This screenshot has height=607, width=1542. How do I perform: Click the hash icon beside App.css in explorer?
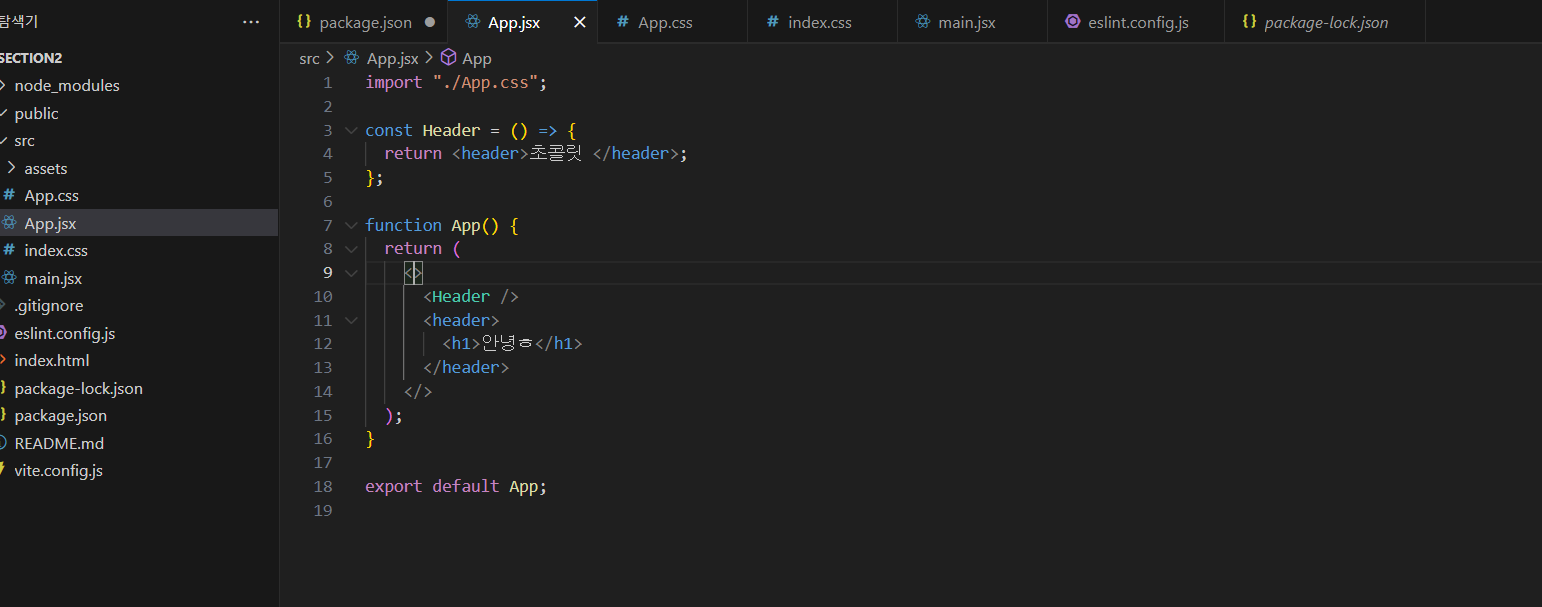9,195
